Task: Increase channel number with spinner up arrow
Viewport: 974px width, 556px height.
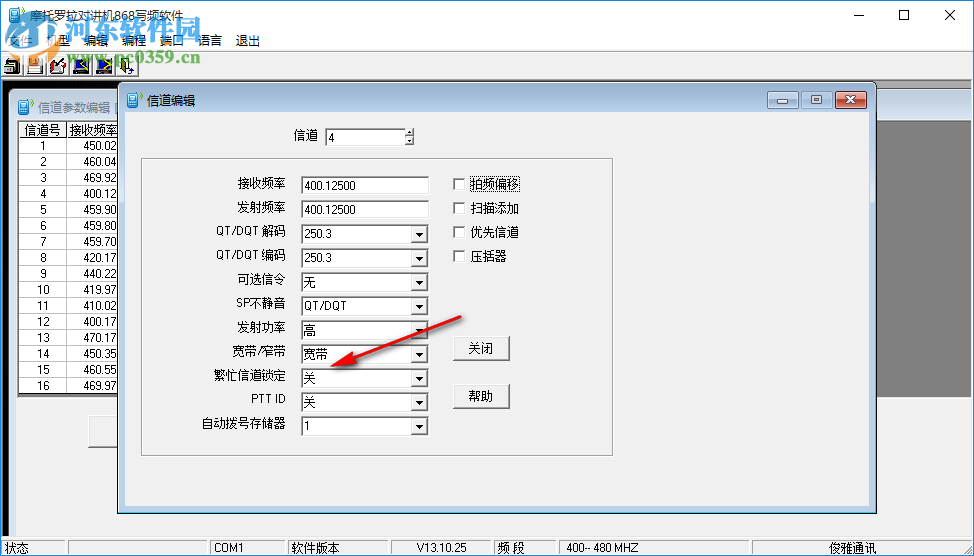Action: click(x=409, y=132)
